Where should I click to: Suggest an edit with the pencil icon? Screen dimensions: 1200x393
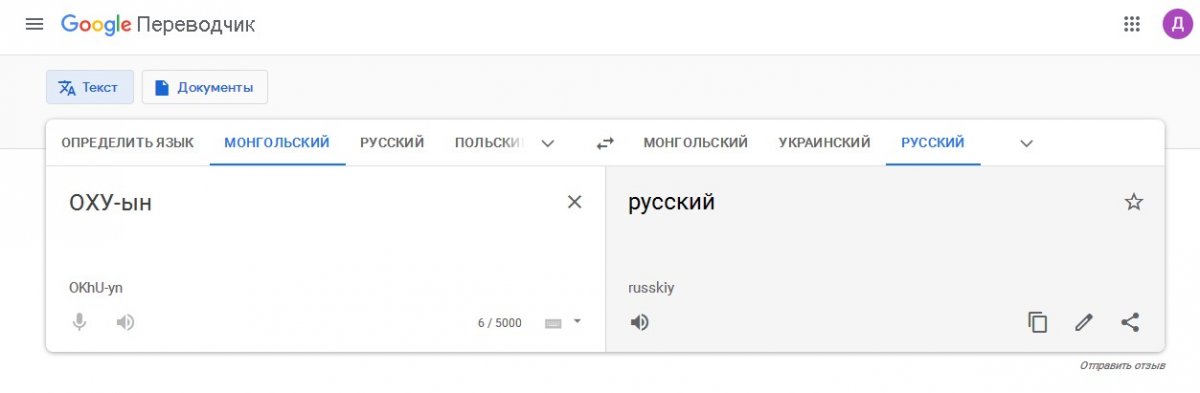tap(1084, 322)
